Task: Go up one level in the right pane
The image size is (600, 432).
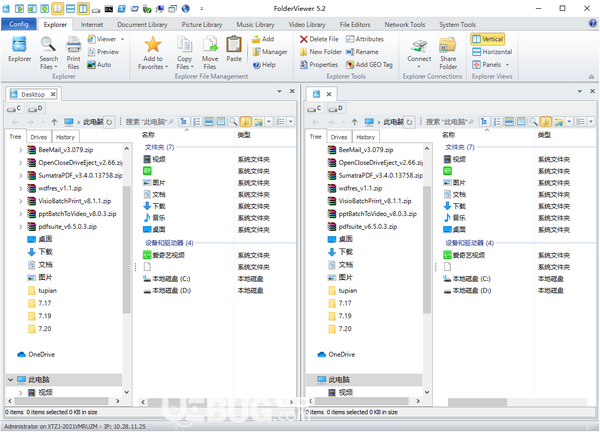Action: coord(354,122)
